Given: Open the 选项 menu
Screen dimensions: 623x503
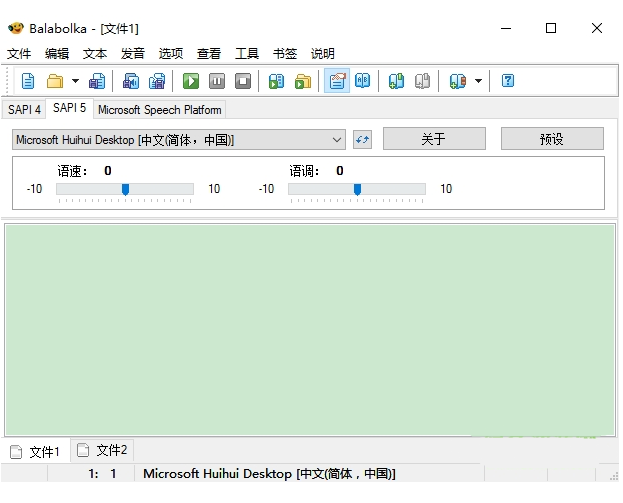Looking at the screenshot, I should tap(171, 54).
